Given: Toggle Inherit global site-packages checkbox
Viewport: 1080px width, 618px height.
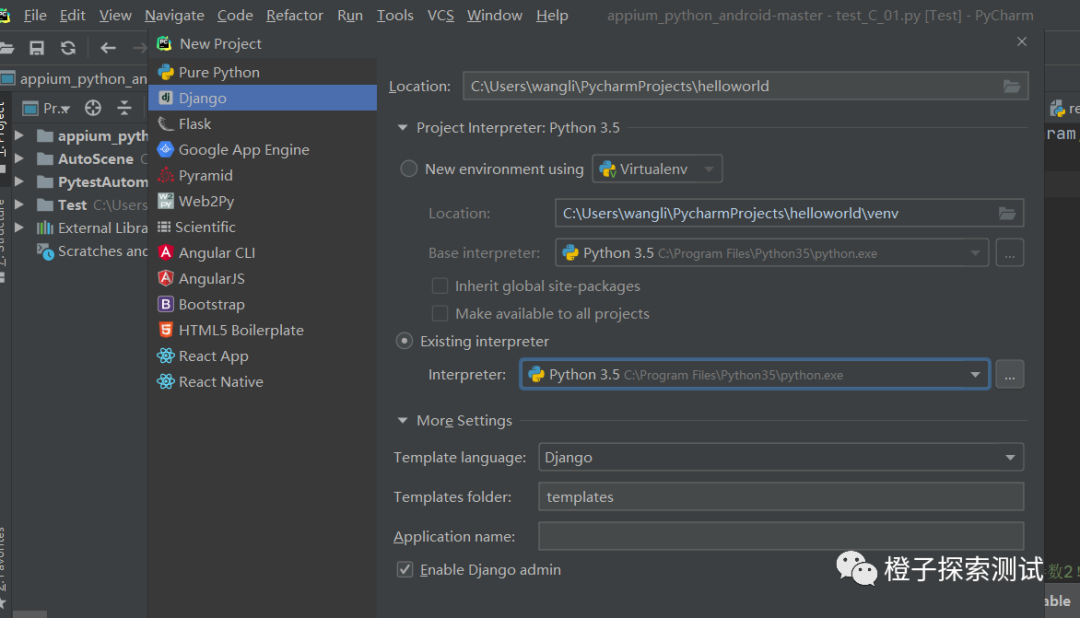Looking at the screenshot, I should [x=439, y=286].
